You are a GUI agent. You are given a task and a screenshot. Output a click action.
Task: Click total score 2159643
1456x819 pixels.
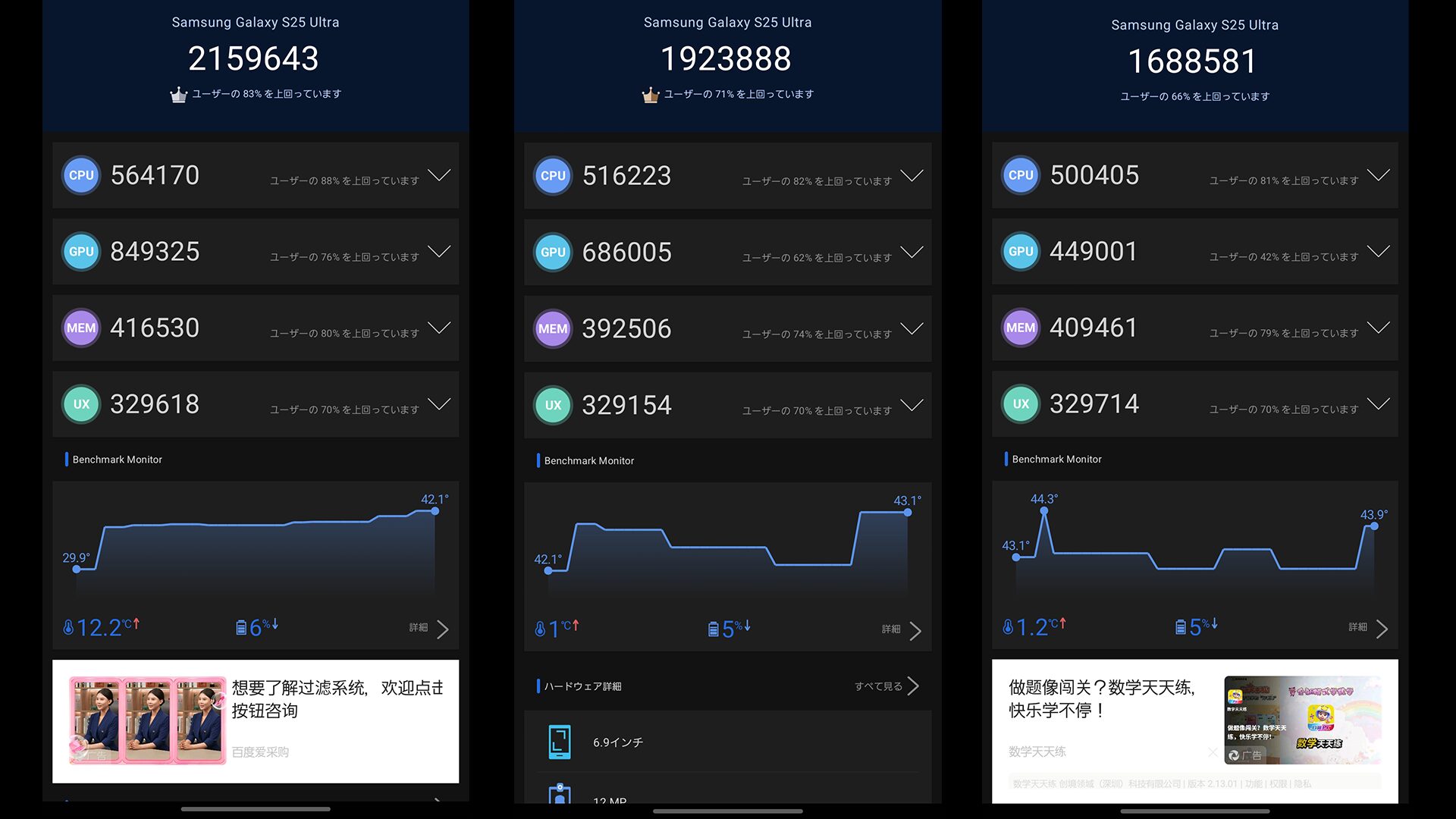coord(254,58)
